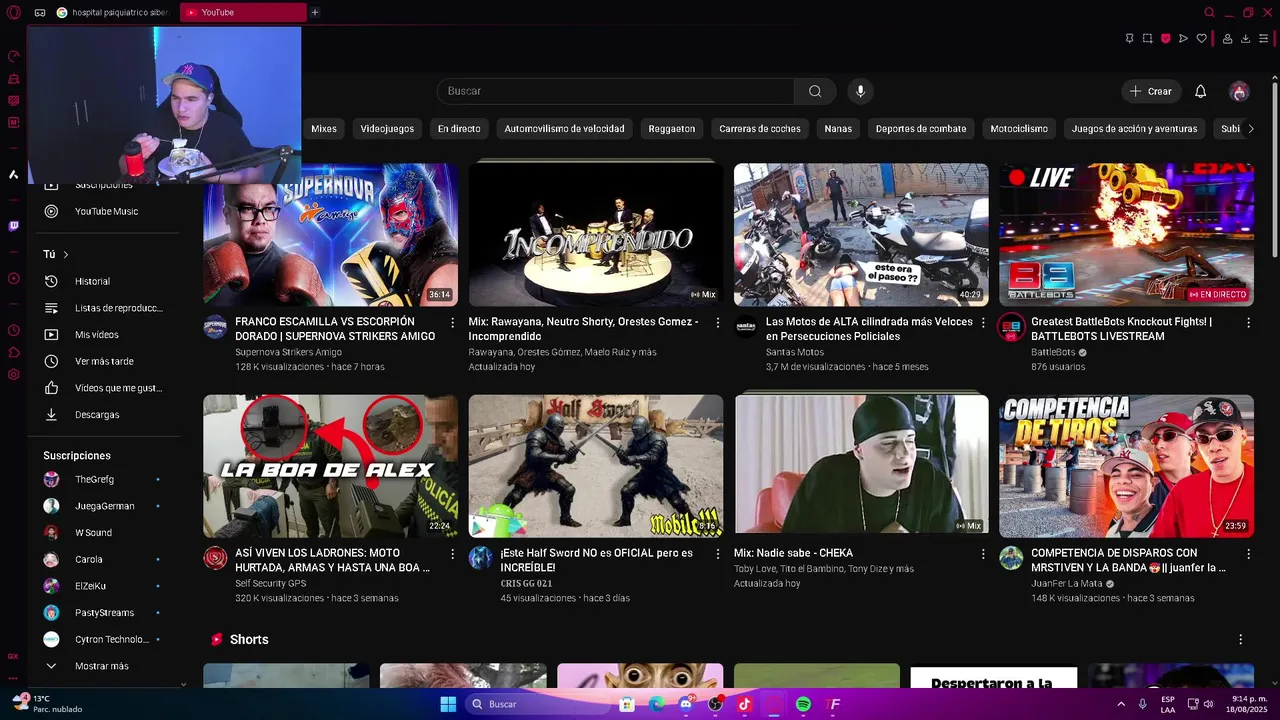The image size is (1280, 720).
Task: Click the YouTube search magnifier button
Action: (815, 91)
